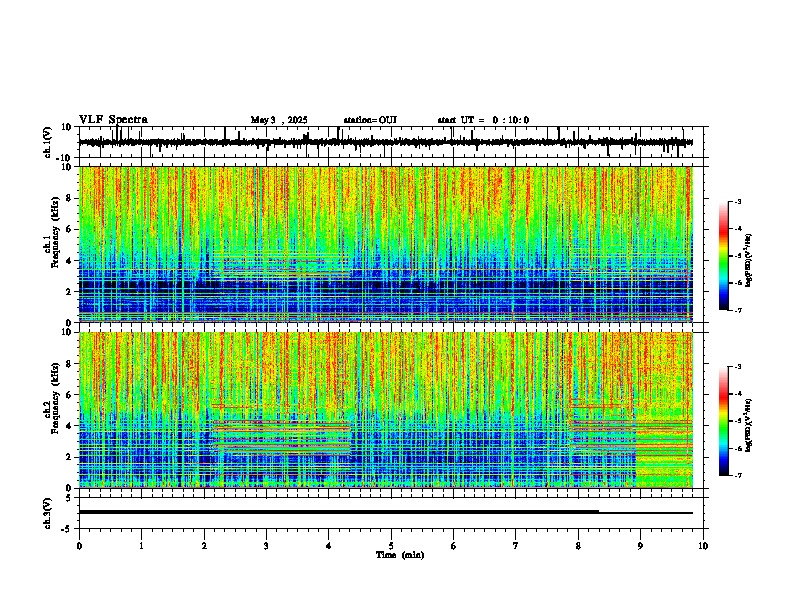This screenshot has height=612, width=792.
Task: Click the time axis tick labeled 5
Action: click(x=391, y=546)
